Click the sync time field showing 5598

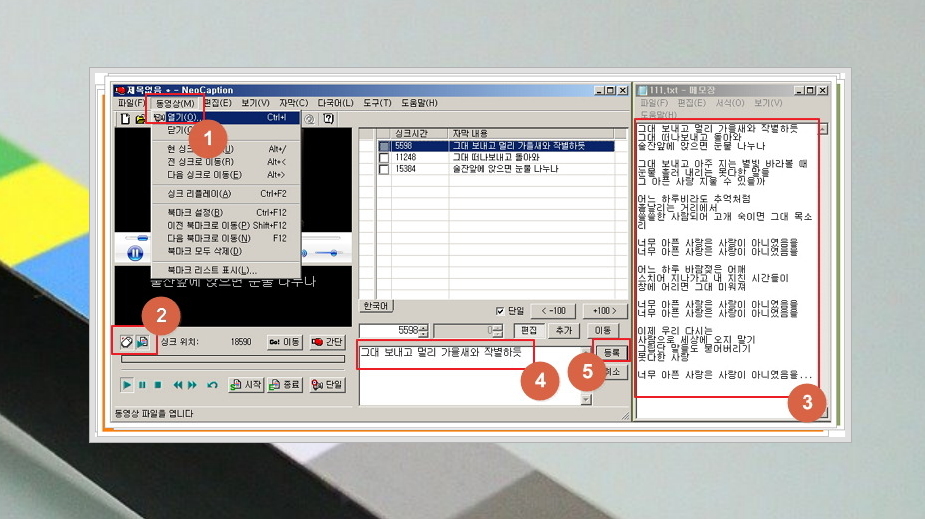[389, 330]
